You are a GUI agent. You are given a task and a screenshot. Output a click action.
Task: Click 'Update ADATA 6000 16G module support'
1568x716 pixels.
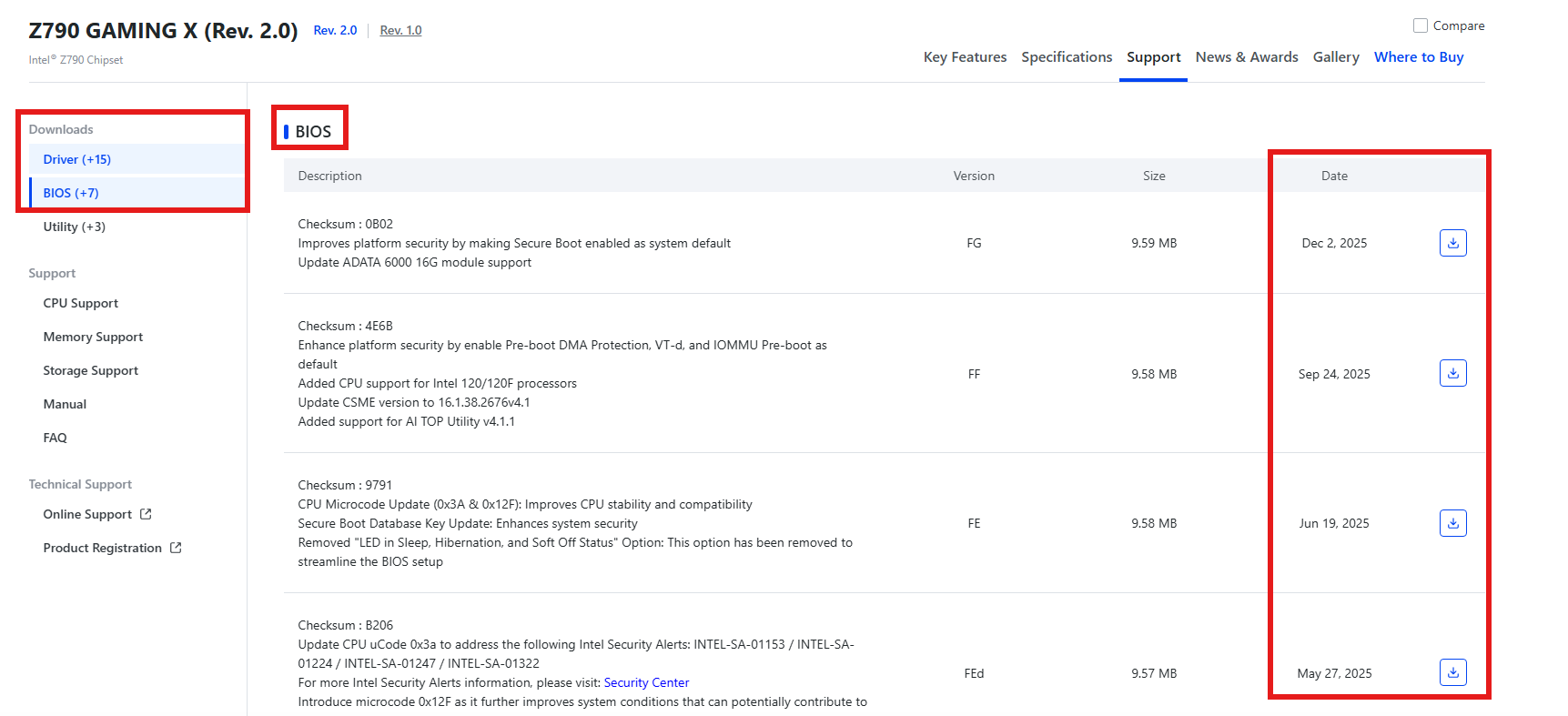[x=415, y=262]
